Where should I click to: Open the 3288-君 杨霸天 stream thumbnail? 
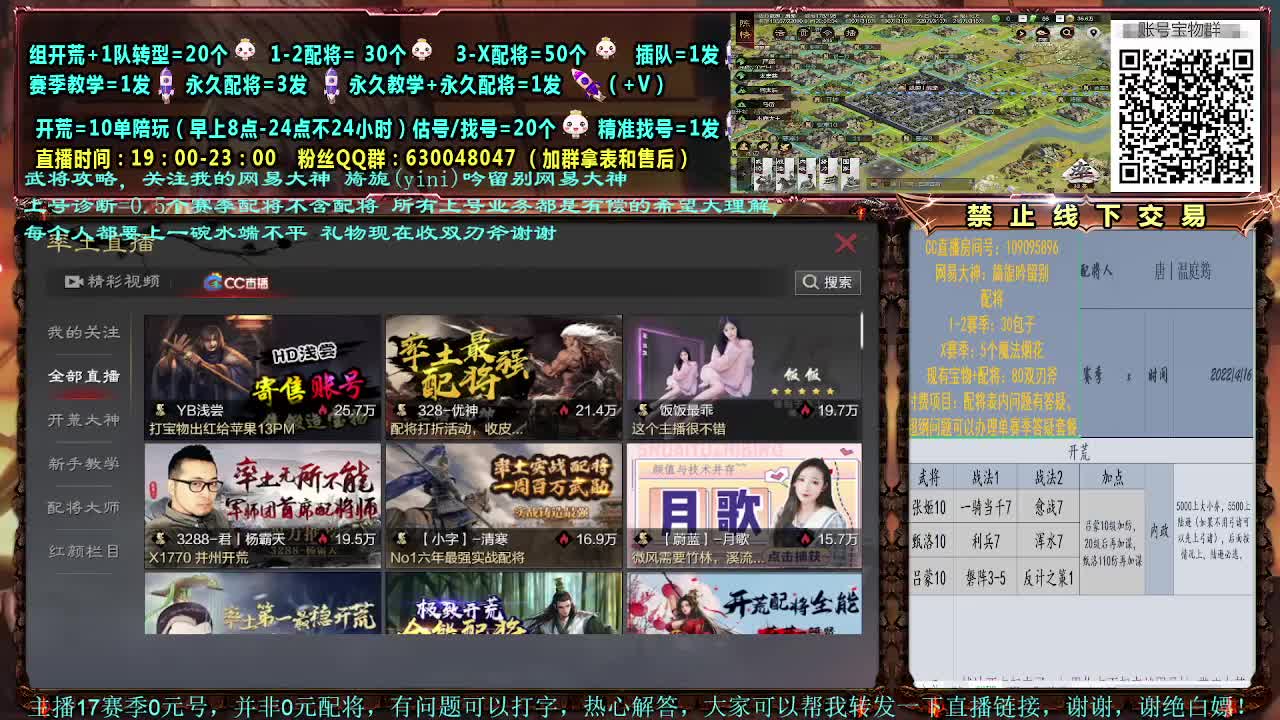pyautogui.click(x=263, y=506)
